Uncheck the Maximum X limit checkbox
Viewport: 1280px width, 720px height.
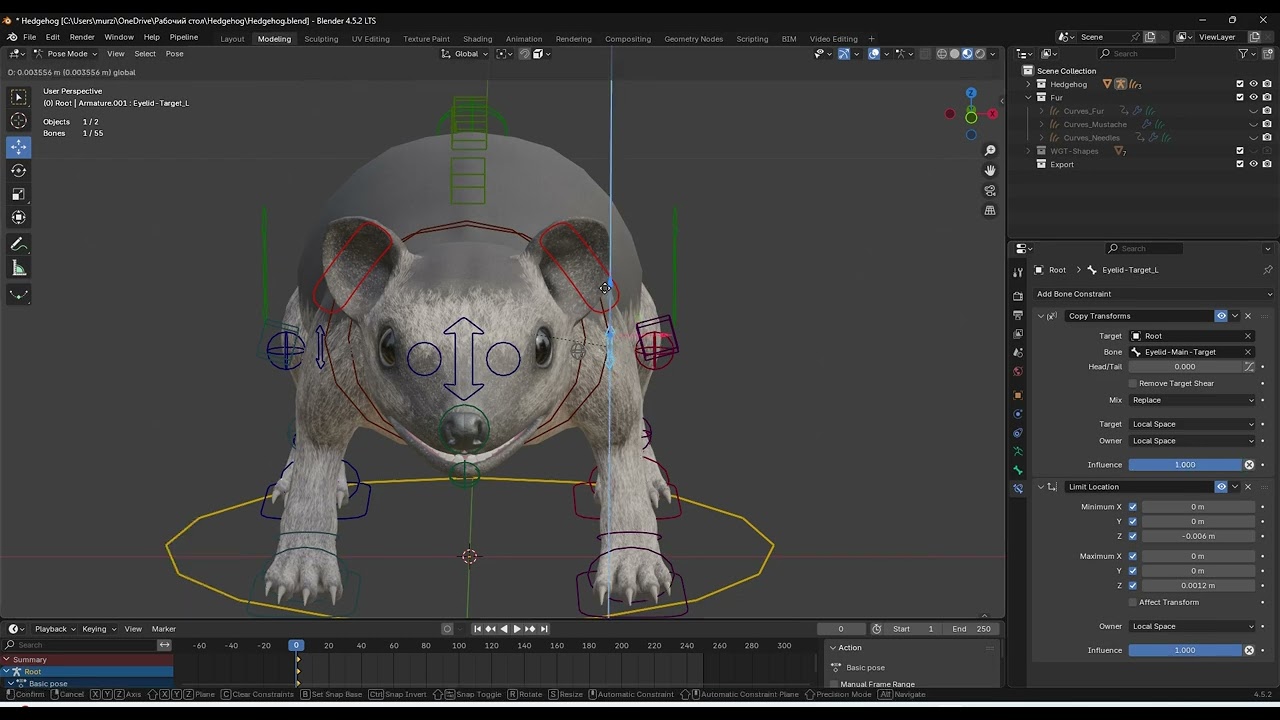tap(1133, 556)
